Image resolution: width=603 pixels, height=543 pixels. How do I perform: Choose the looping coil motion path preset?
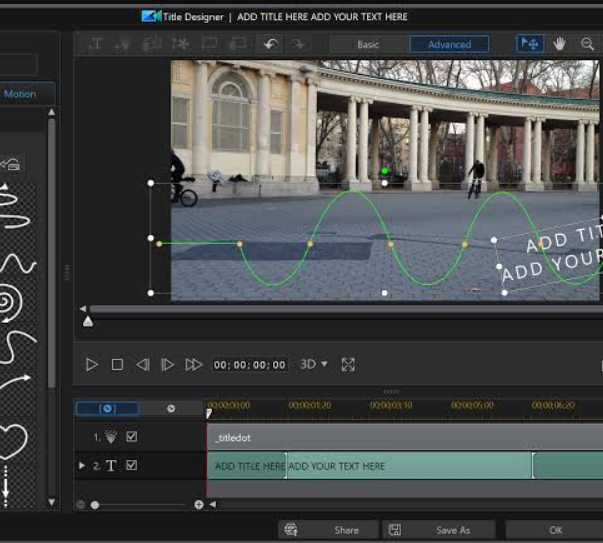15,208
